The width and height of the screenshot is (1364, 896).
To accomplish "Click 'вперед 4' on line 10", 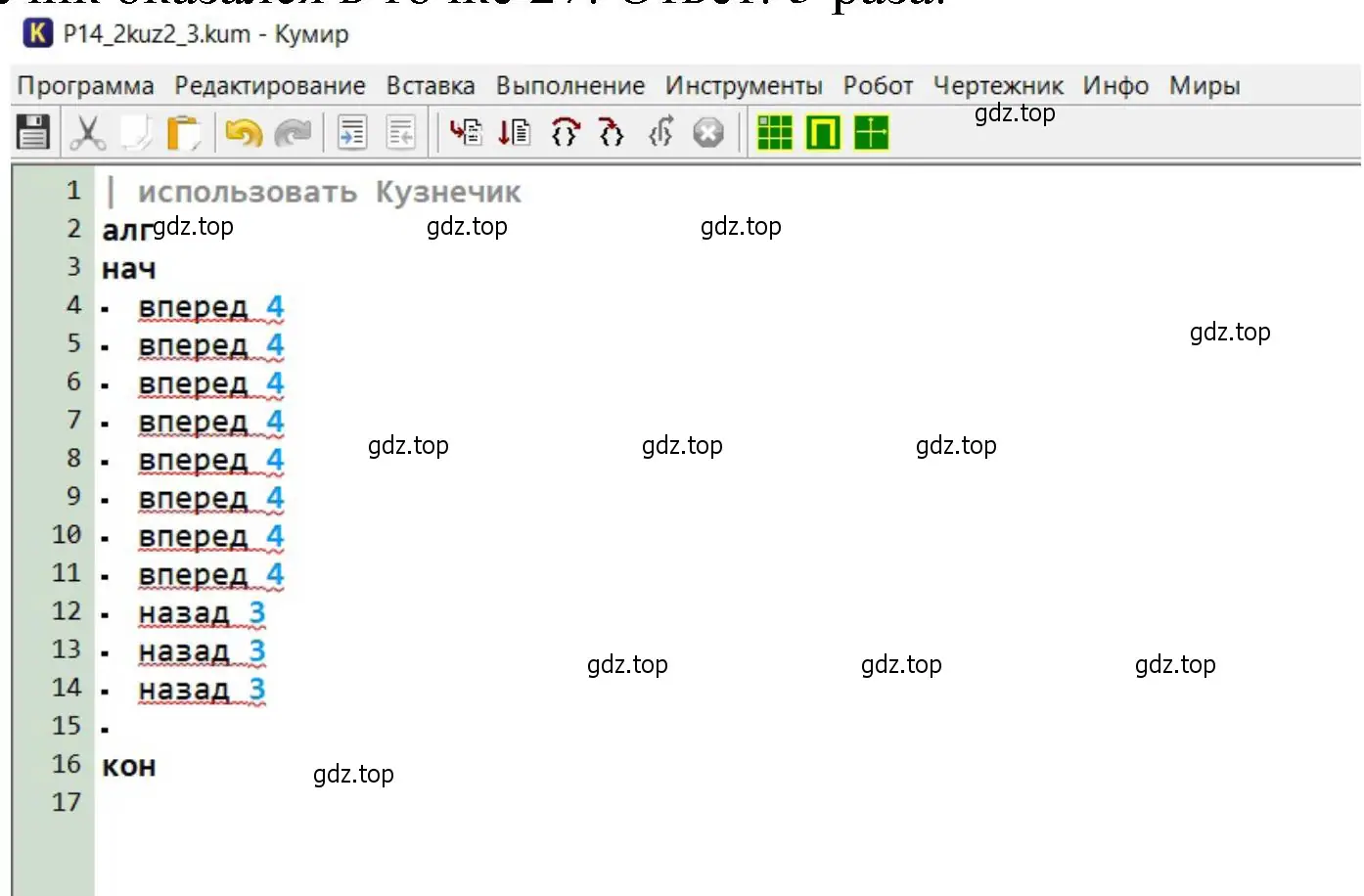I will coord(211,536).
